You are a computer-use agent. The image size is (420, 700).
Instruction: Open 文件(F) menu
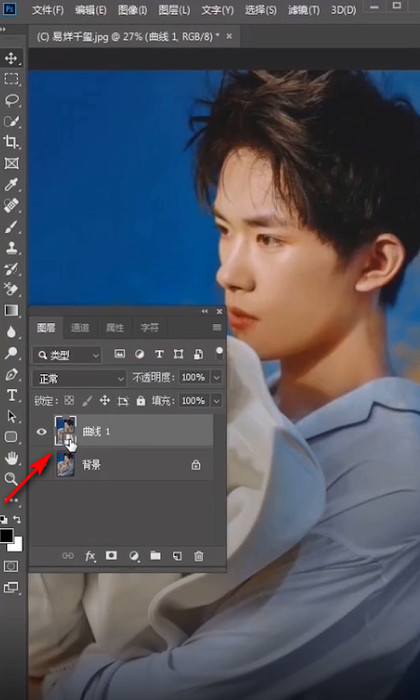pos(48,10)
